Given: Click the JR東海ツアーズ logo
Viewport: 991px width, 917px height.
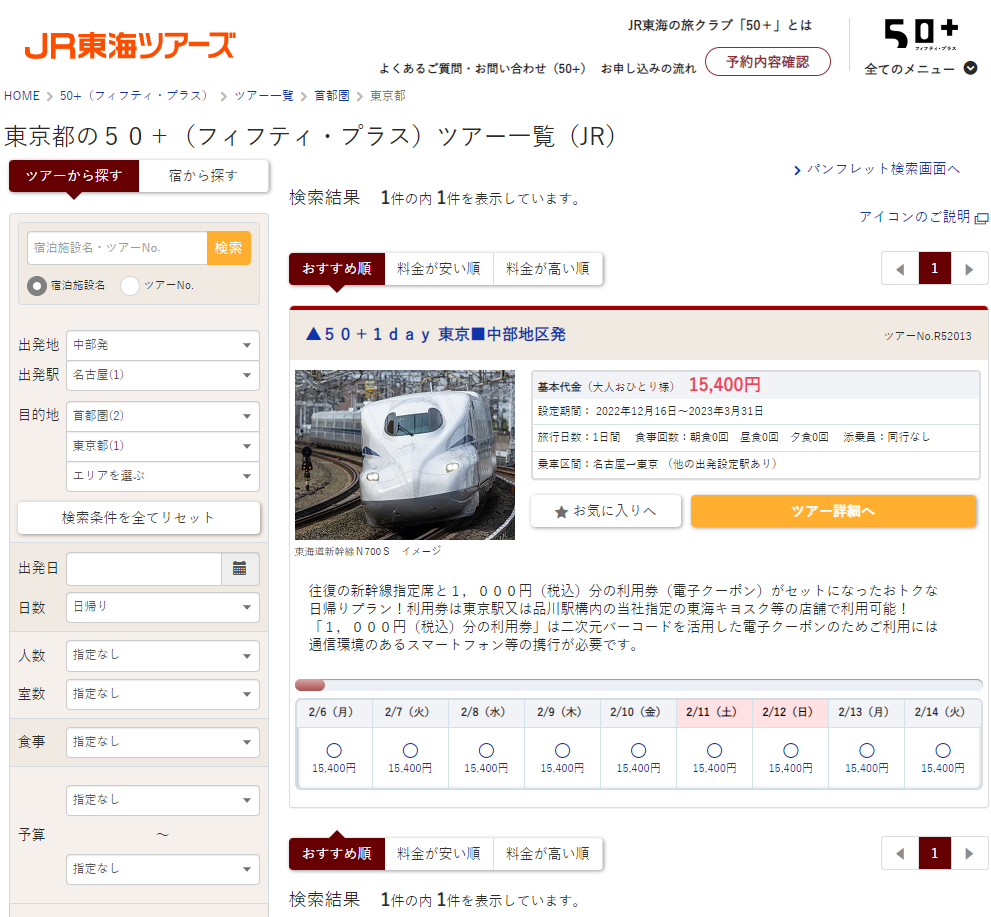Looking at the screenshot, I should [x=130, y=46].
